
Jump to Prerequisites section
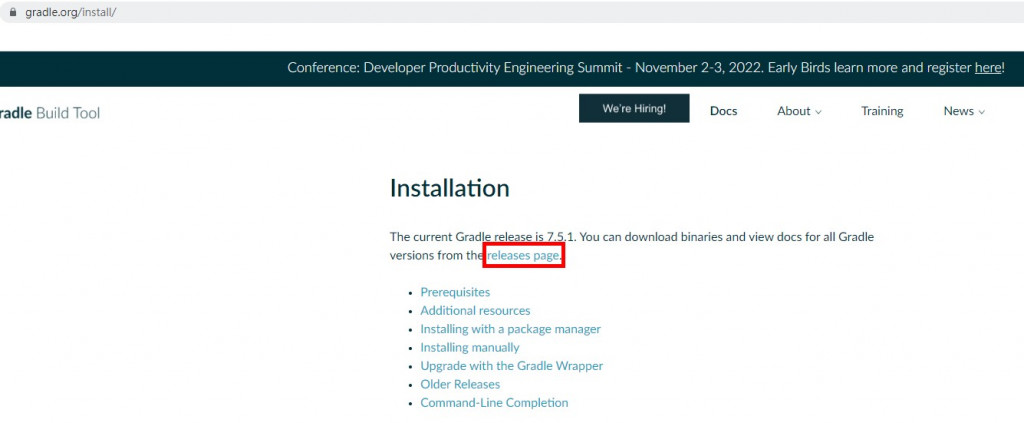pos(455,292)
